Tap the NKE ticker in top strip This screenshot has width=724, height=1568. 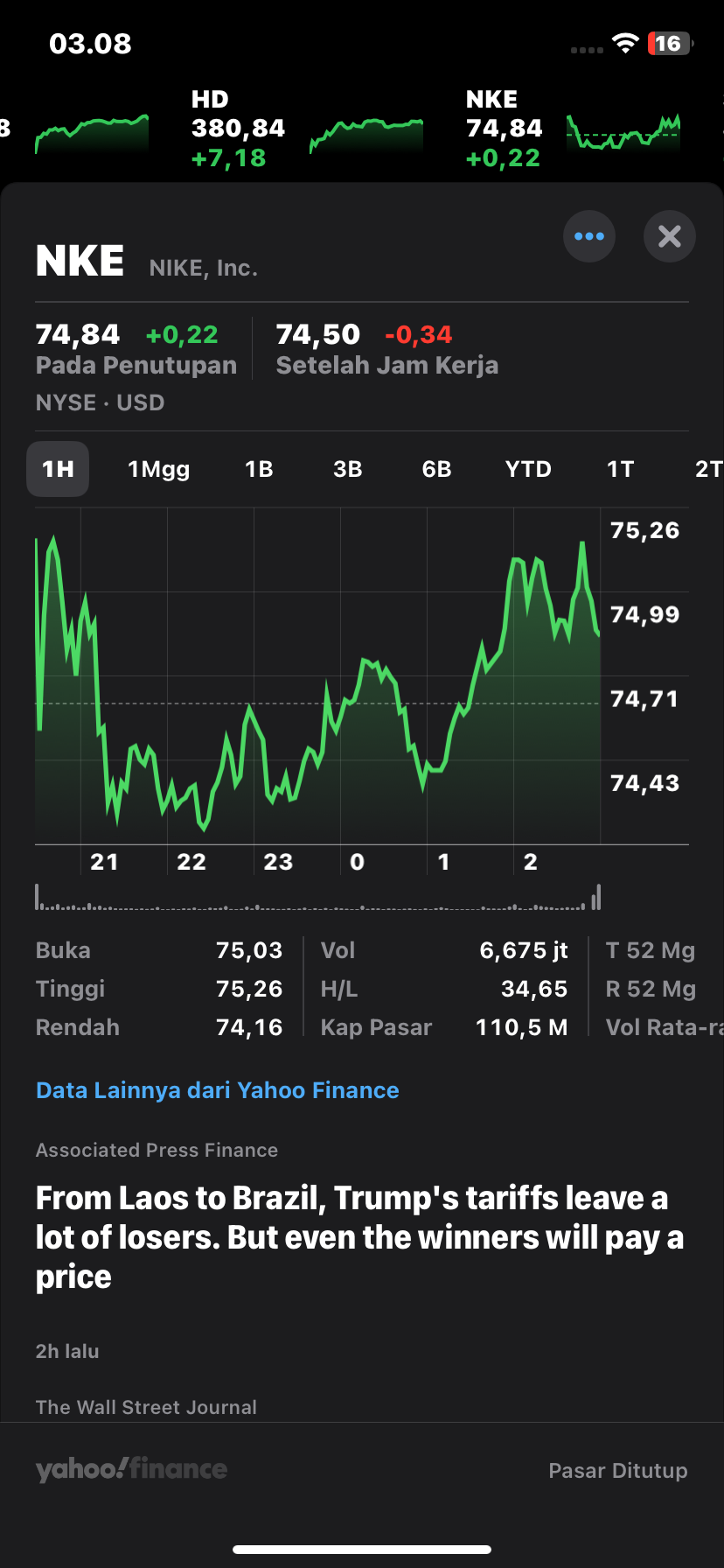tap(505, 128)
